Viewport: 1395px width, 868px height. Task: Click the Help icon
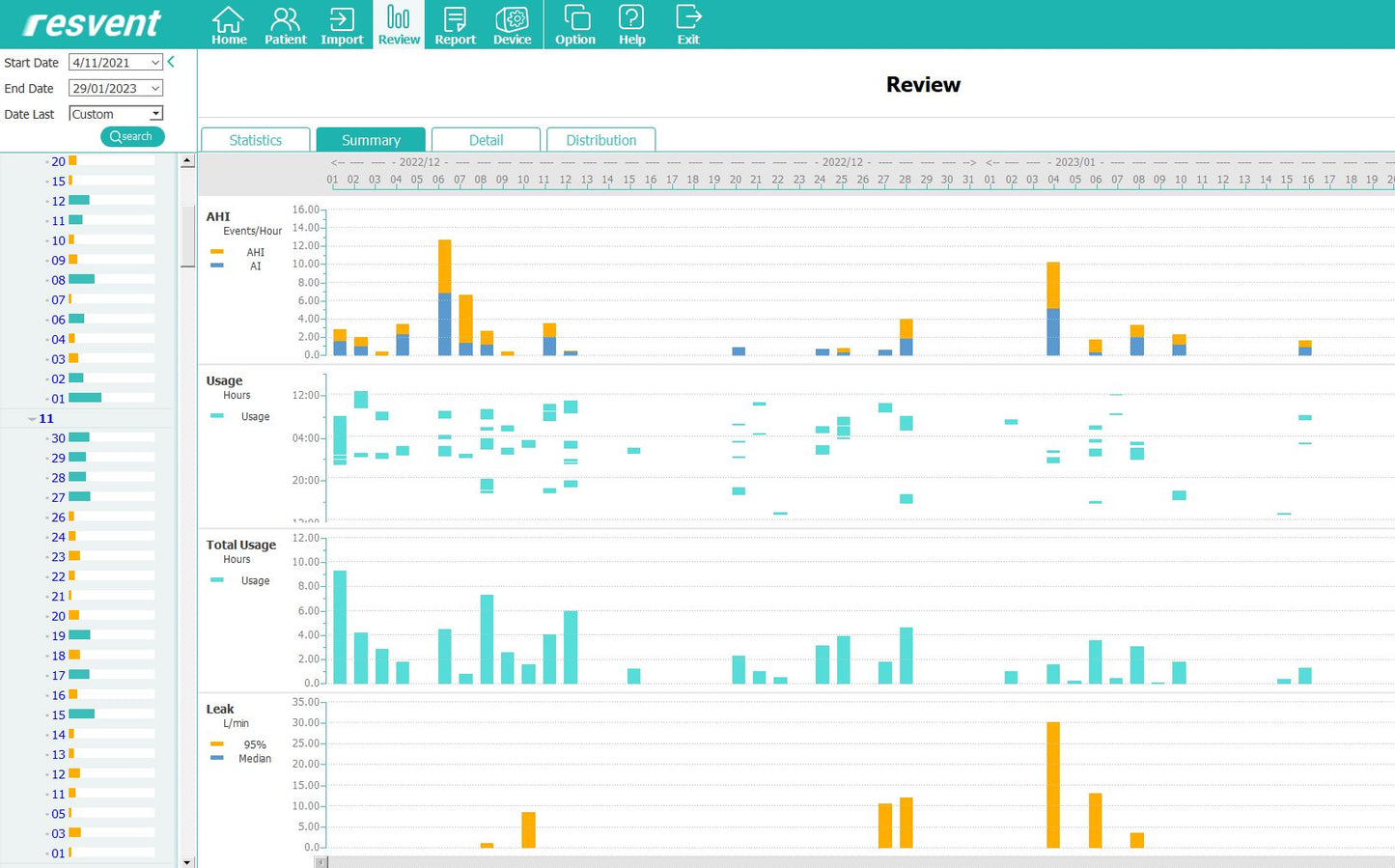[x=631, y=25]
